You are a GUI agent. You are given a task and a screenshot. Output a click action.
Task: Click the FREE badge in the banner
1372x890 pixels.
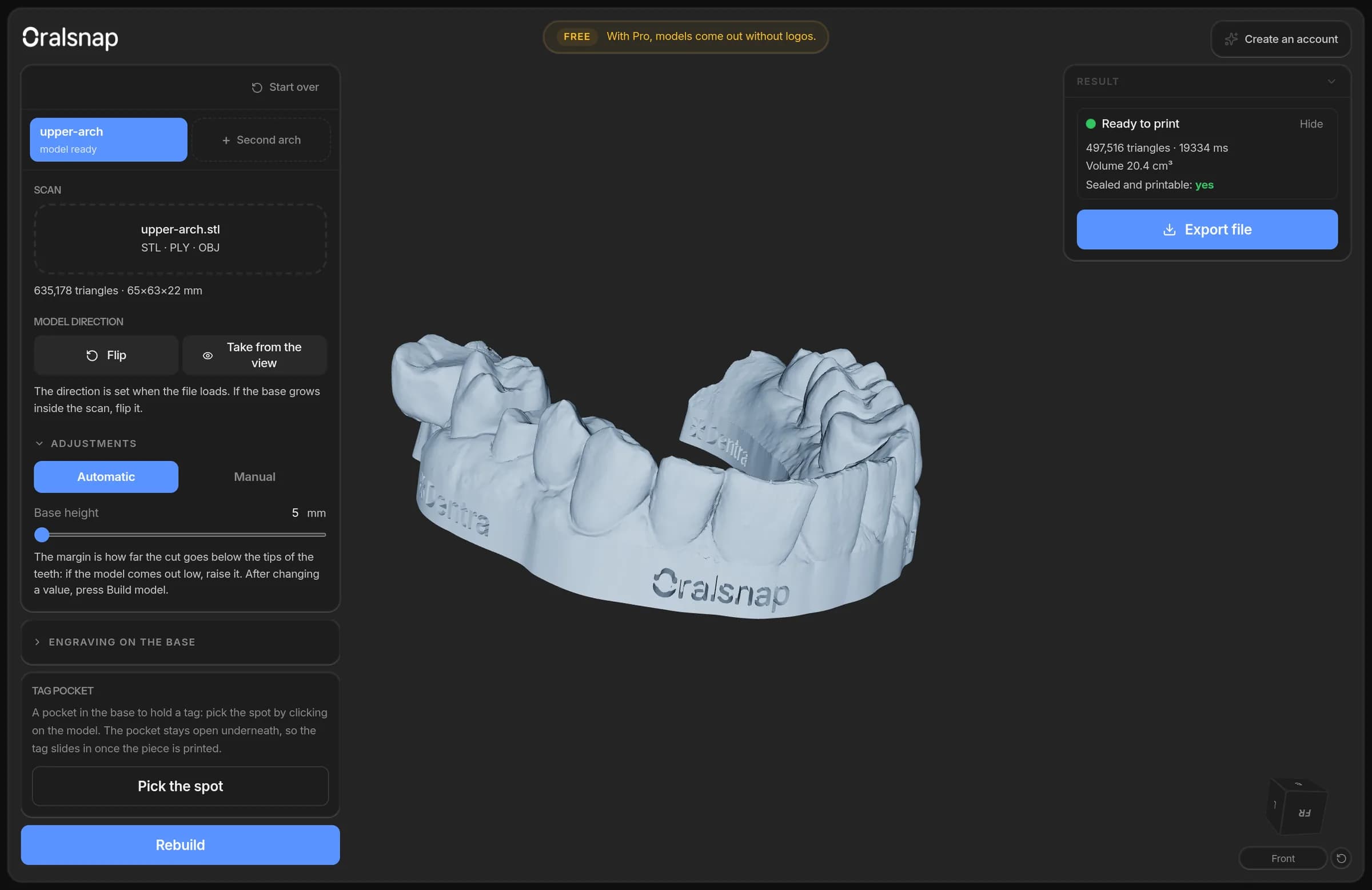pos(577,37)
